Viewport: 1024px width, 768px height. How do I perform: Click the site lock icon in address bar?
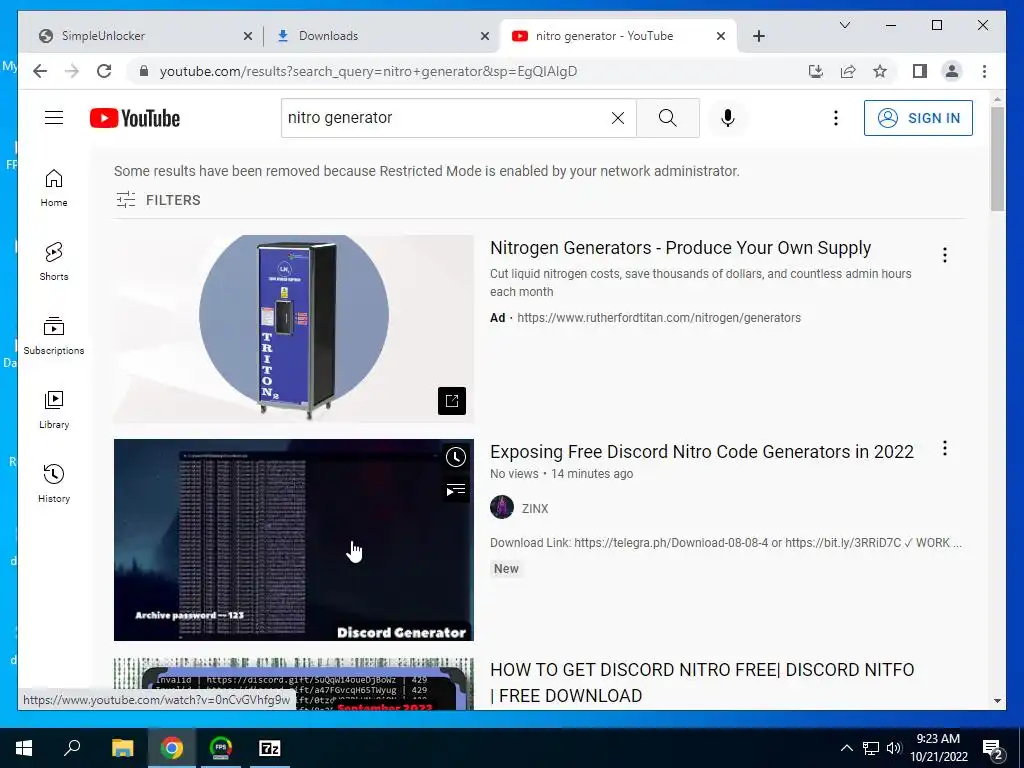click(x=144, y=71)
